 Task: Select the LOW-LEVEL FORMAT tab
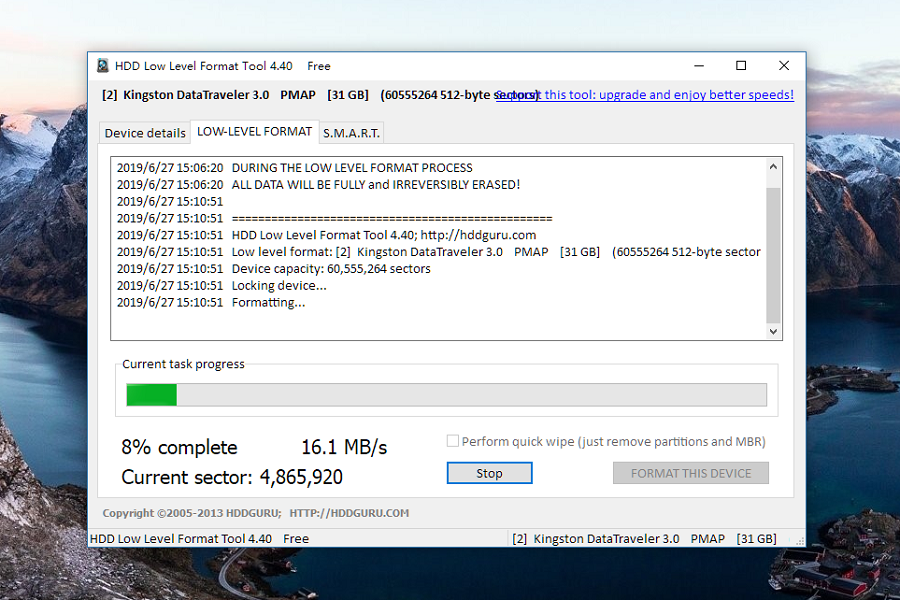(254, 131)
